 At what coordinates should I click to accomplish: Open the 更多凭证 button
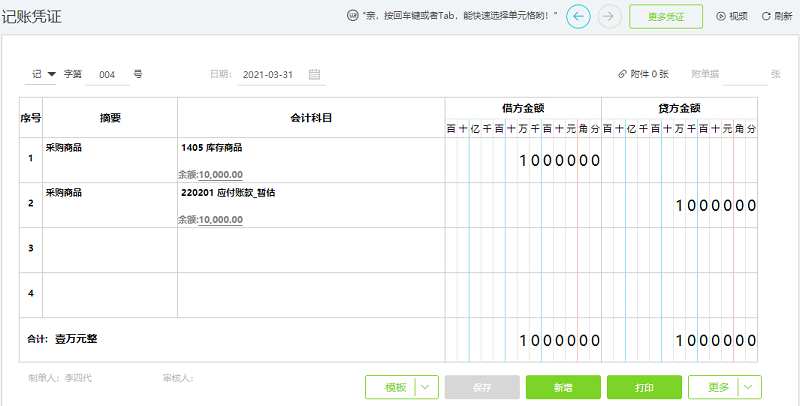click(x=666, y=17)
